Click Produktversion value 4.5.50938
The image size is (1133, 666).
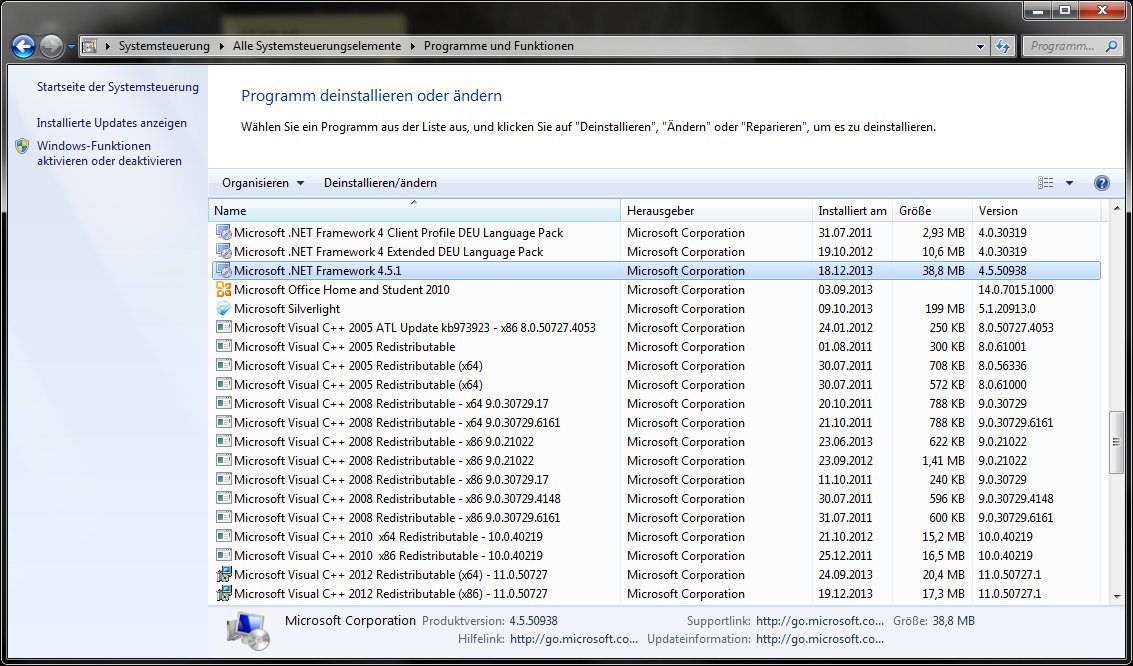533,620
